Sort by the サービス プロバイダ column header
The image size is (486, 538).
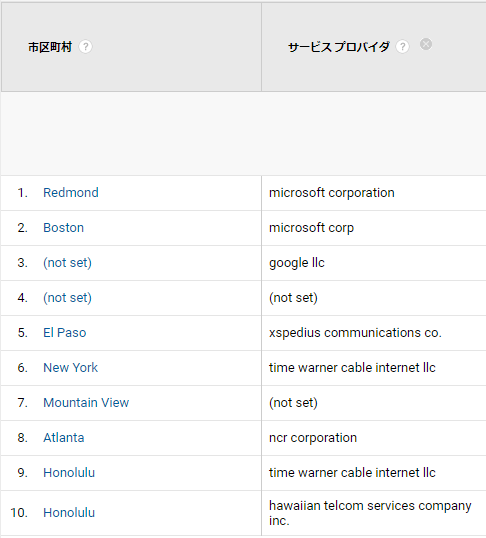(339, 47)
